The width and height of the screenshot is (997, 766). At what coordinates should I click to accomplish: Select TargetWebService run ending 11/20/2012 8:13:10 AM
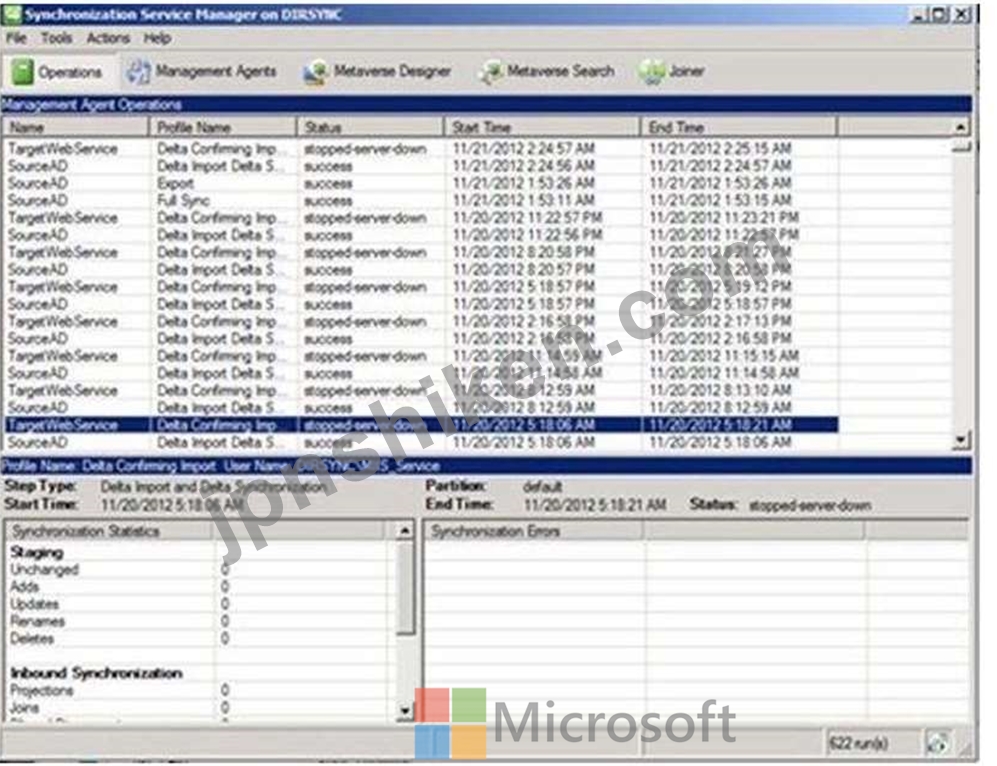point(421,390)
